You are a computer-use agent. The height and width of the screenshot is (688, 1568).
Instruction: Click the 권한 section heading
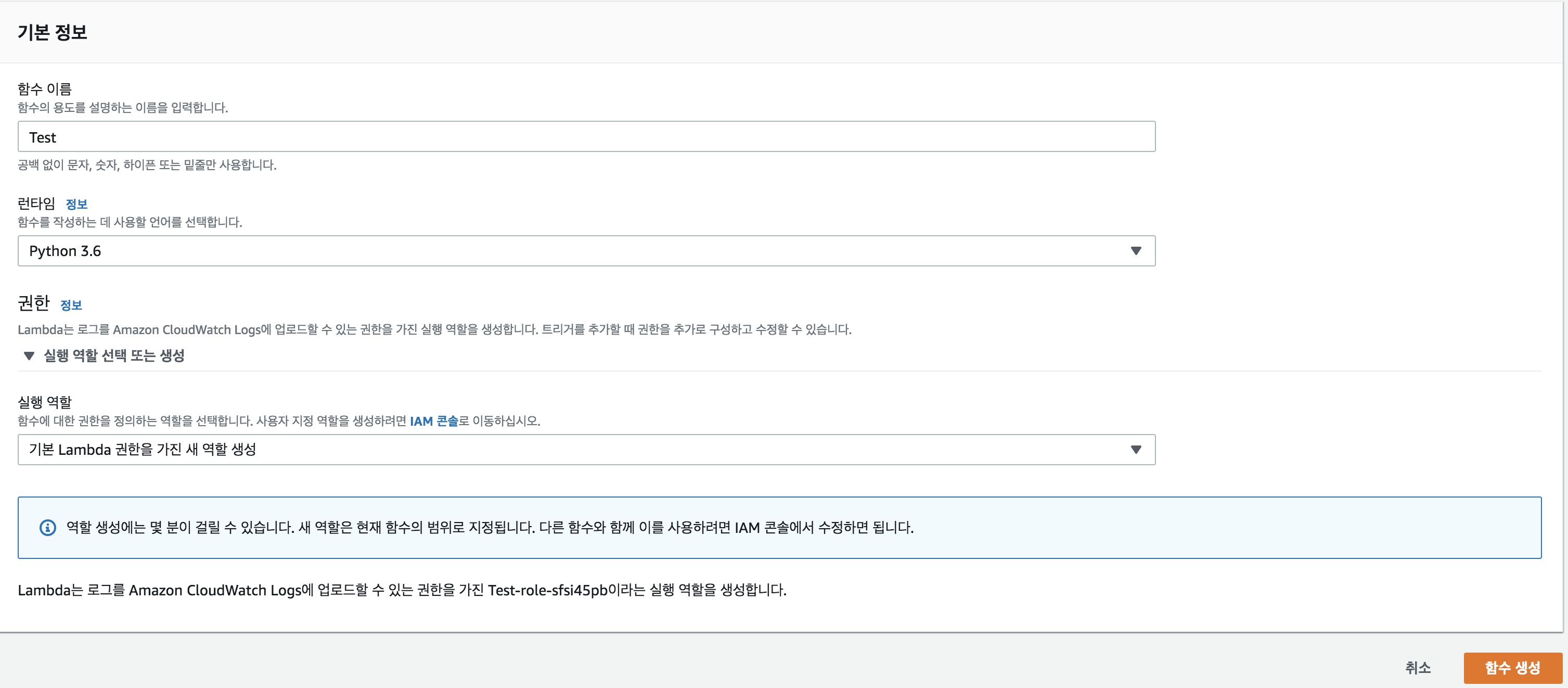[x=33, y=302]
